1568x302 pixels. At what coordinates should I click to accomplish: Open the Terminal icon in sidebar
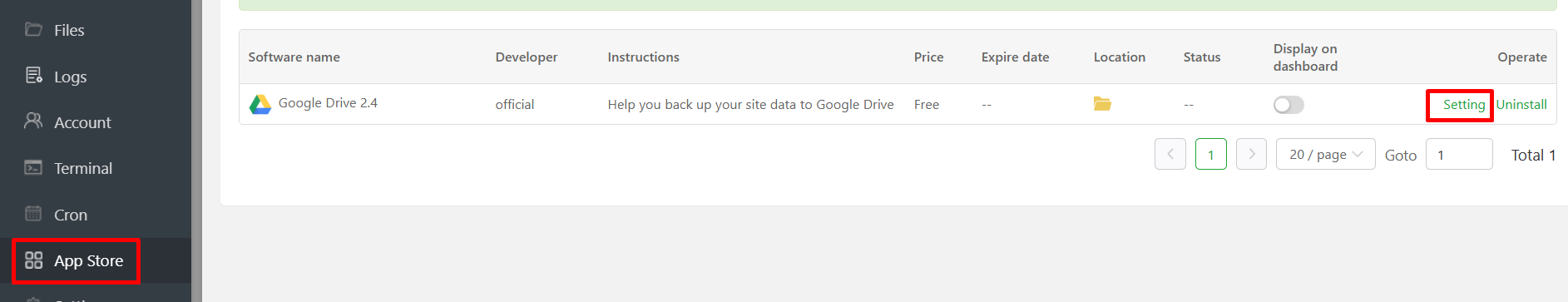(33, 167)
